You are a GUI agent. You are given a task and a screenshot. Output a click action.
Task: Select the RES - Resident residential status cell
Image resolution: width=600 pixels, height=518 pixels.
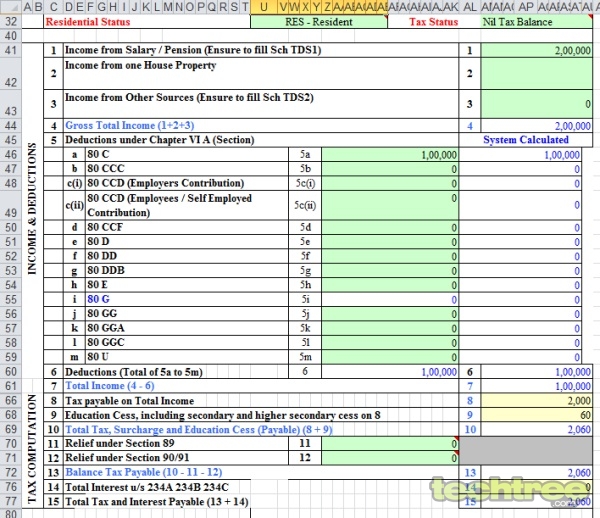(x=319, y=22)
